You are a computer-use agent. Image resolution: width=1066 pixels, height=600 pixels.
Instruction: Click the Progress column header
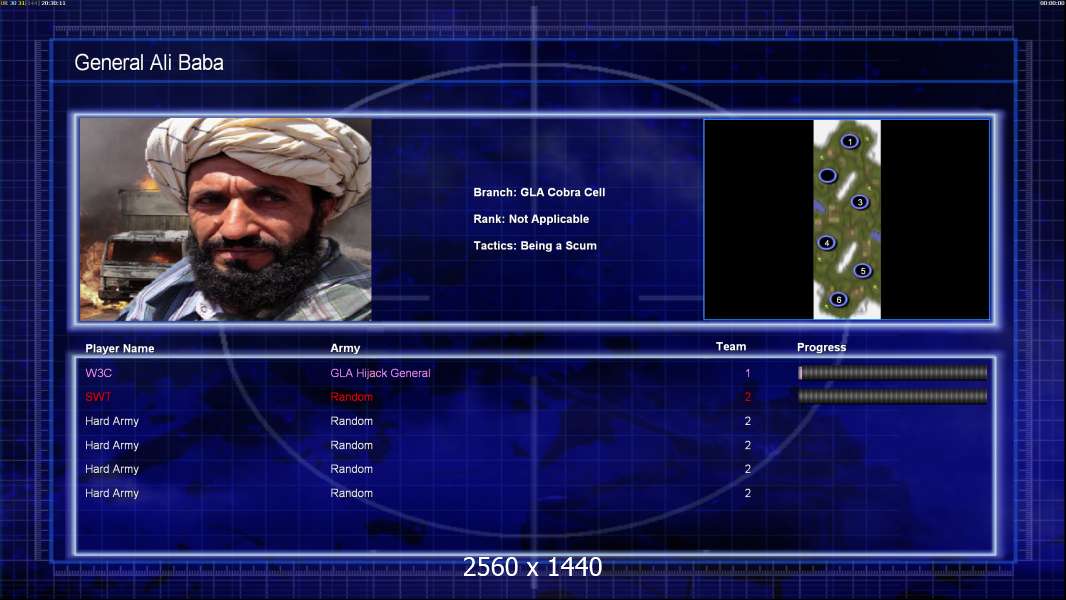click(x=821, y=347)
